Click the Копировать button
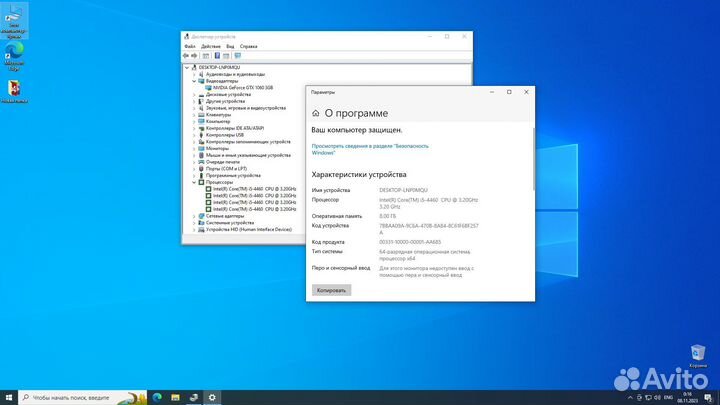Viewport: 720px width, 405px height. [x=332, y=290]
